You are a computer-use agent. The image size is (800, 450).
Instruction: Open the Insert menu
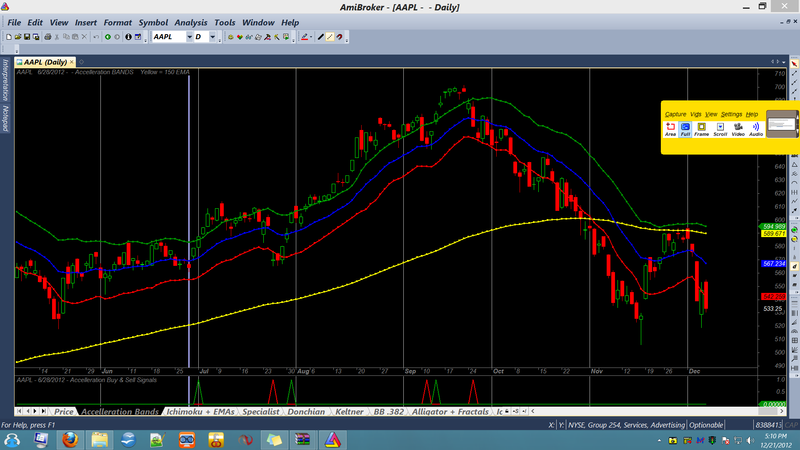86,22
